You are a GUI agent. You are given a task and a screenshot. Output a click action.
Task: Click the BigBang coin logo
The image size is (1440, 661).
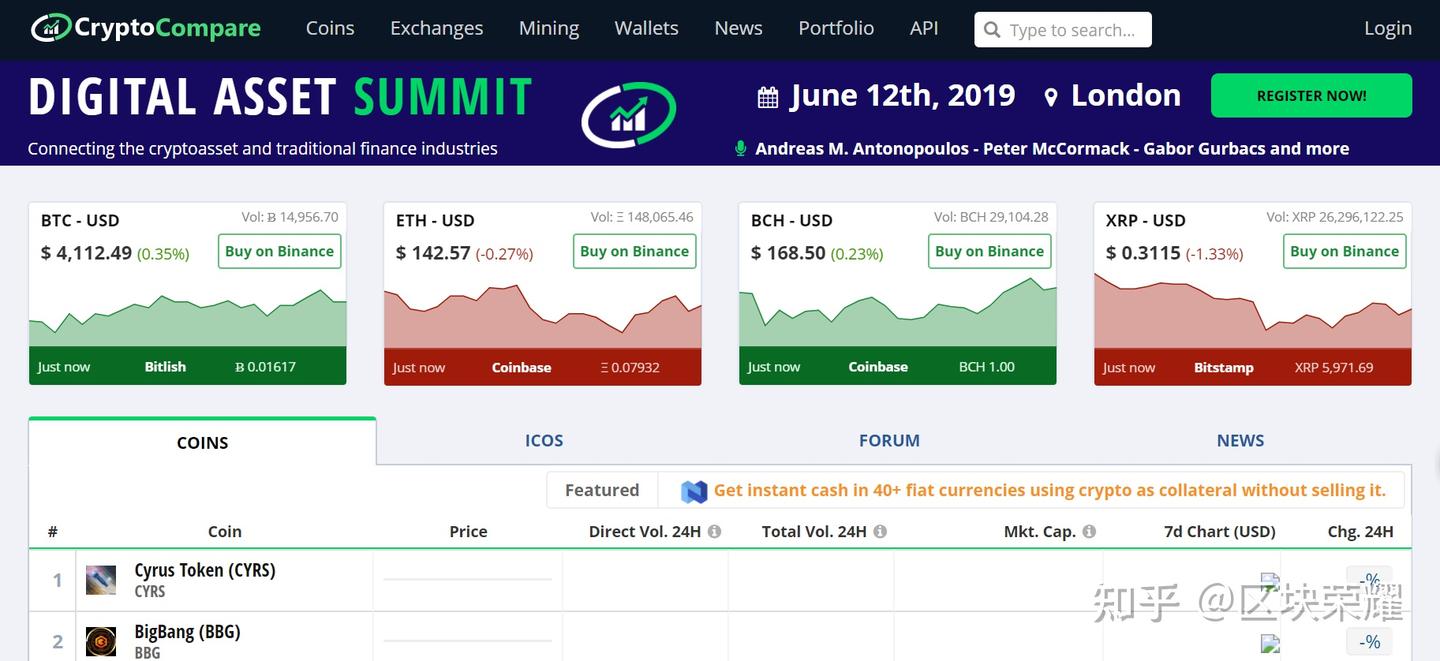101,641
